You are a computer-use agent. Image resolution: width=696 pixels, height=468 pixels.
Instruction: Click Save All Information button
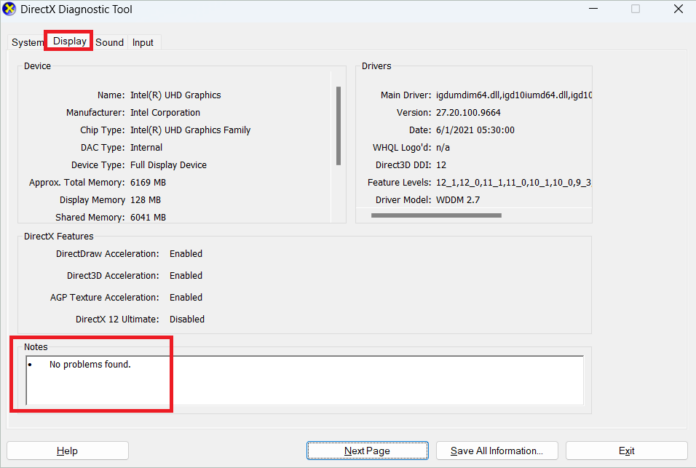point(497,451)
